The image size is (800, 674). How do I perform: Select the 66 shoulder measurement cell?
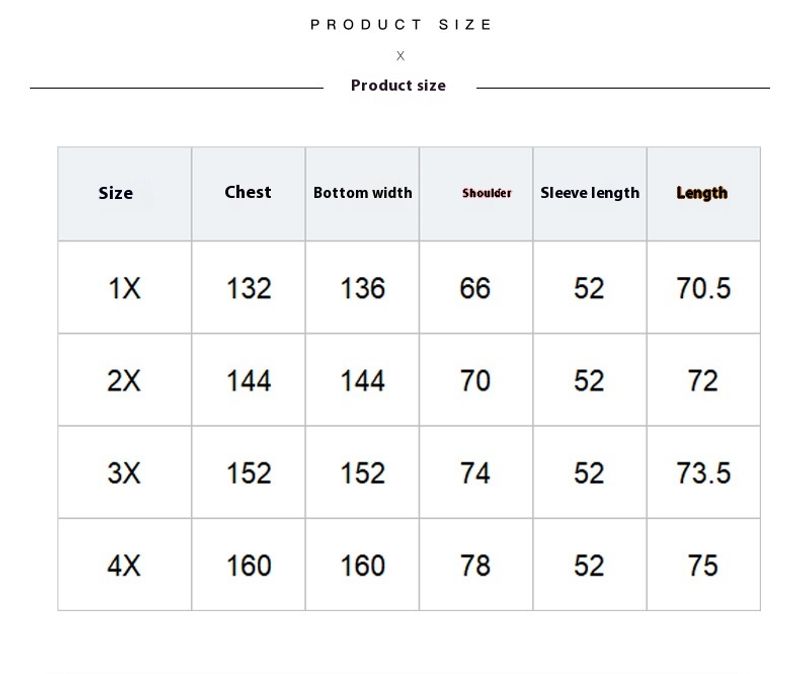[475, 289]
